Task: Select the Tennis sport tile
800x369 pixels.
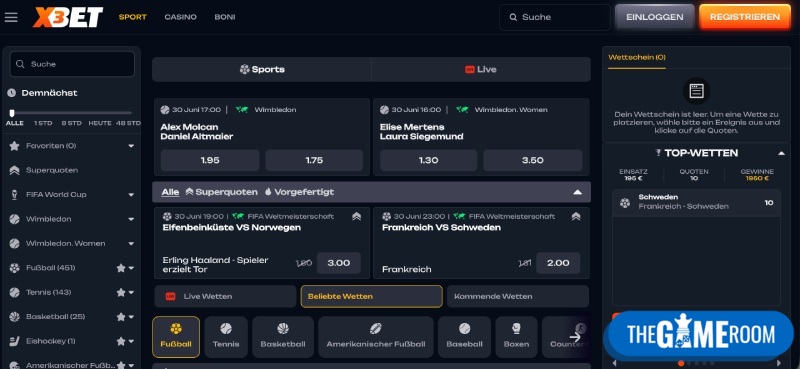Action: 226,337
